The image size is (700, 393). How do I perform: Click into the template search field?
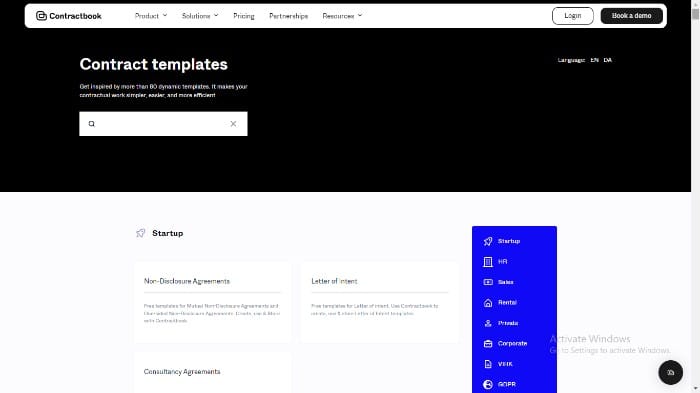(163, 124)
